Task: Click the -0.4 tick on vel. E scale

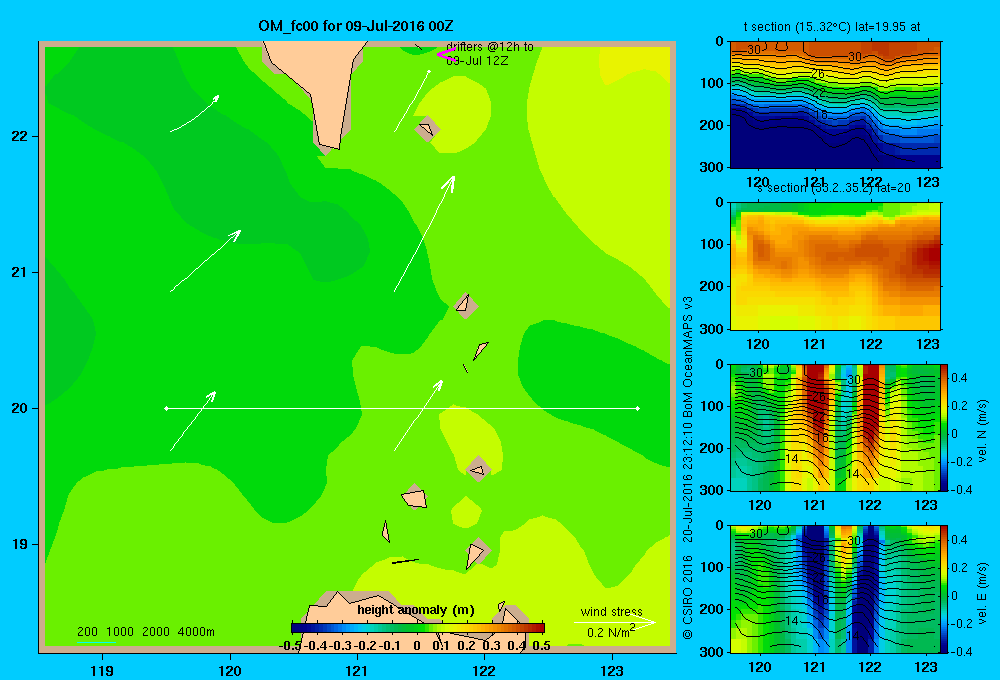Action: tap(961, 651)
